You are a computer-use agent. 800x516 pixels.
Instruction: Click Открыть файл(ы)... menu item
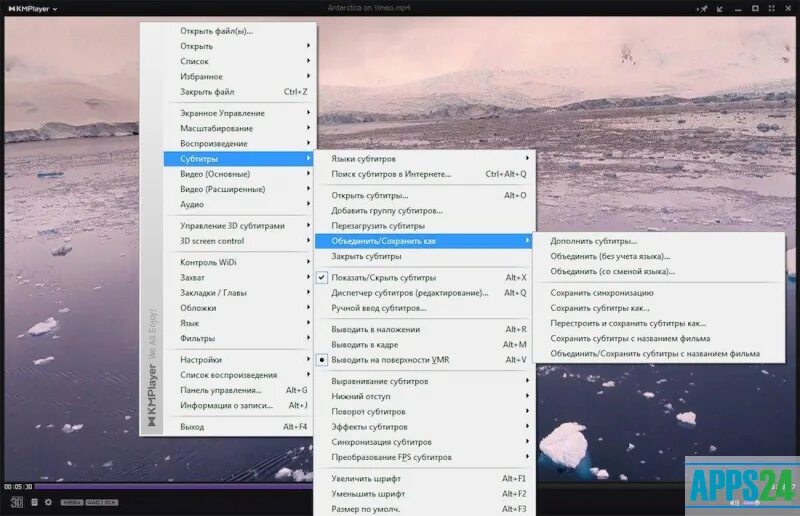pyautogui.click(x=239, y=31)
